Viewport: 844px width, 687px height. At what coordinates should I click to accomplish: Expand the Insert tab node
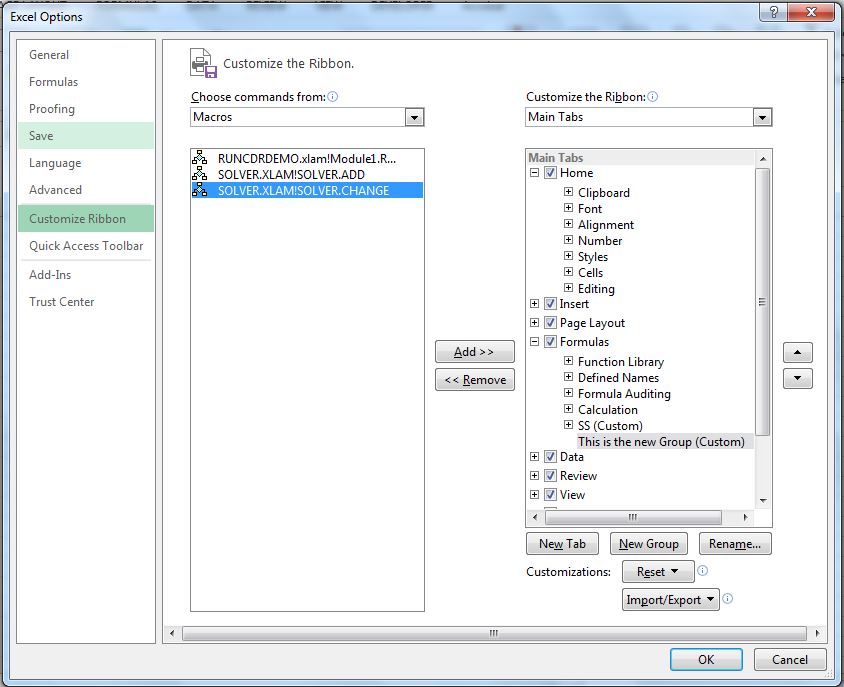point(534,304)
